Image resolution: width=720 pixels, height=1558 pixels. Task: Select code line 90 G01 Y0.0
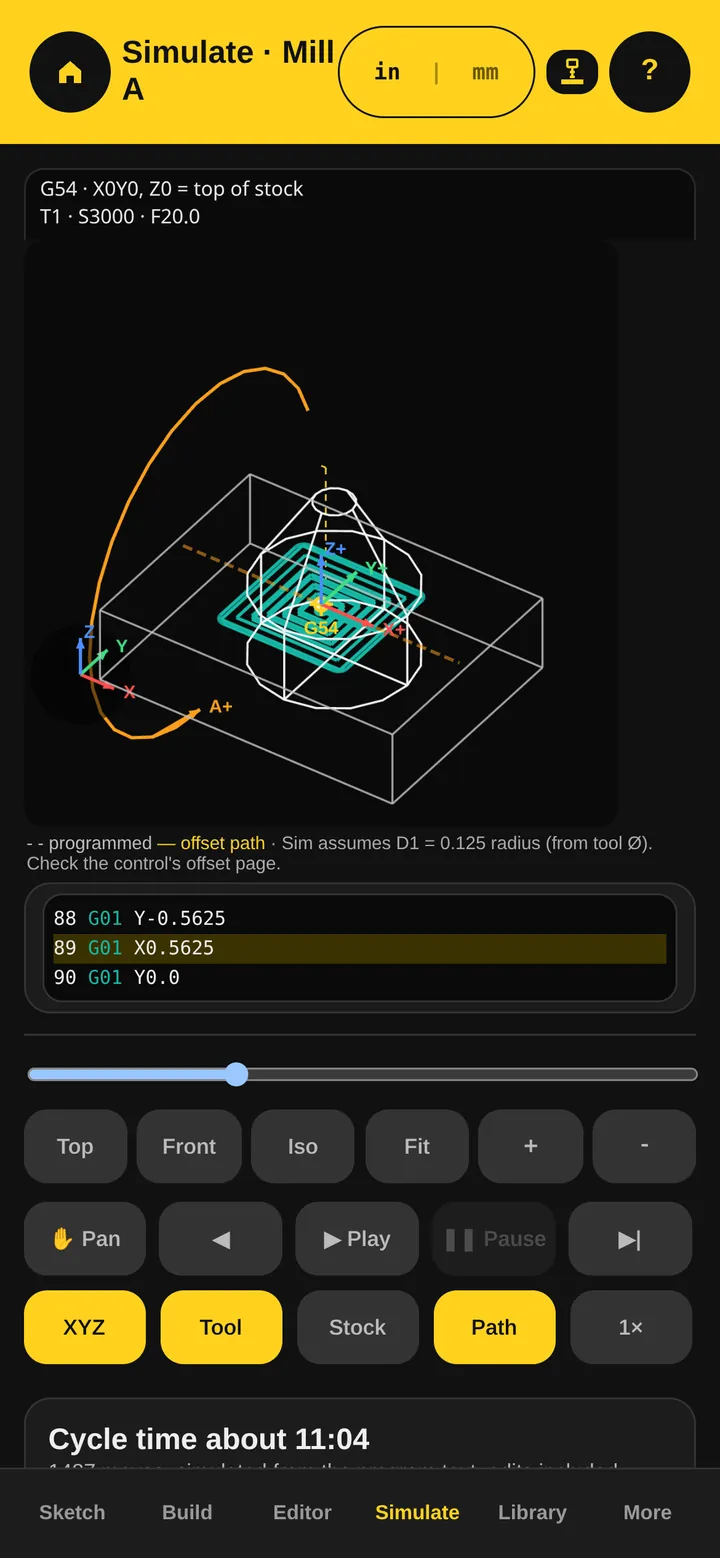click(x=360, y=977)
